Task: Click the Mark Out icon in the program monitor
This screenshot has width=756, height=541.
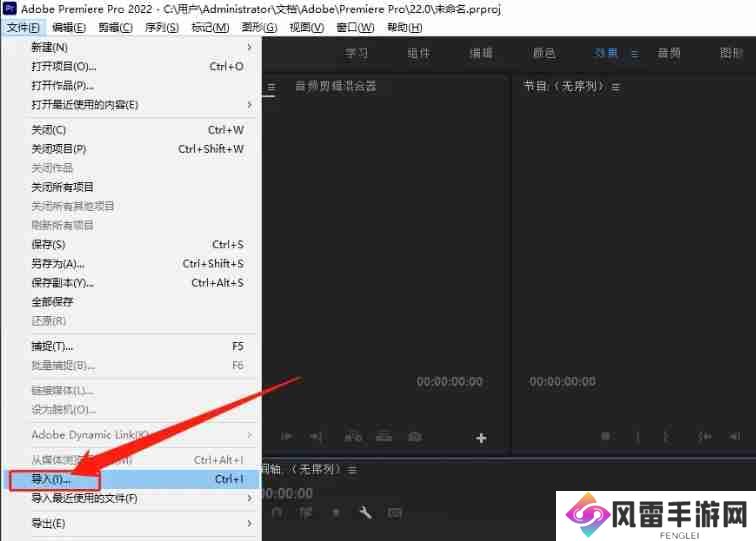Action: [x=666, y=436]
